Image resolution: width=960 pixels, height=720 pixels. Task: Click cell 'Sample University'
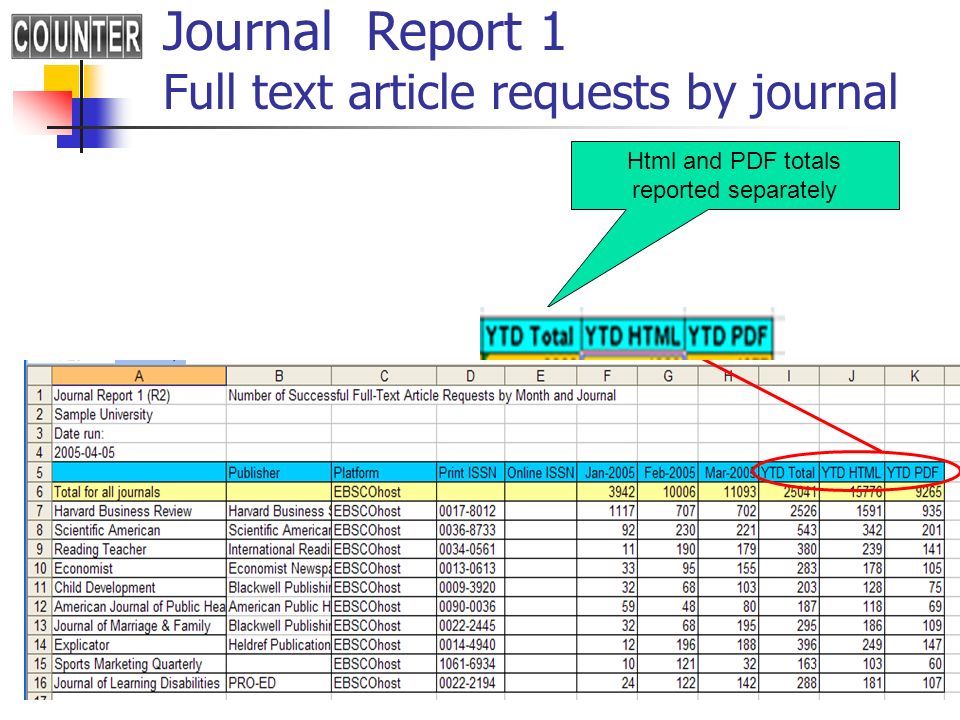click(x=139, y=414)
